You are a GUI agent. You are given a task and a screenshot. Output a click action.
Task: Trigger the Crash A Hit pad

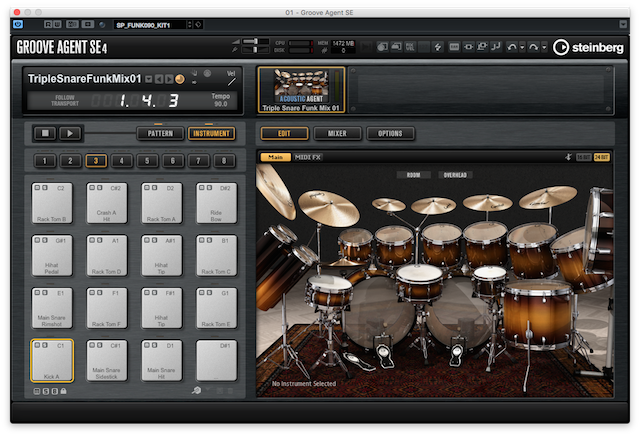point(107,203)
